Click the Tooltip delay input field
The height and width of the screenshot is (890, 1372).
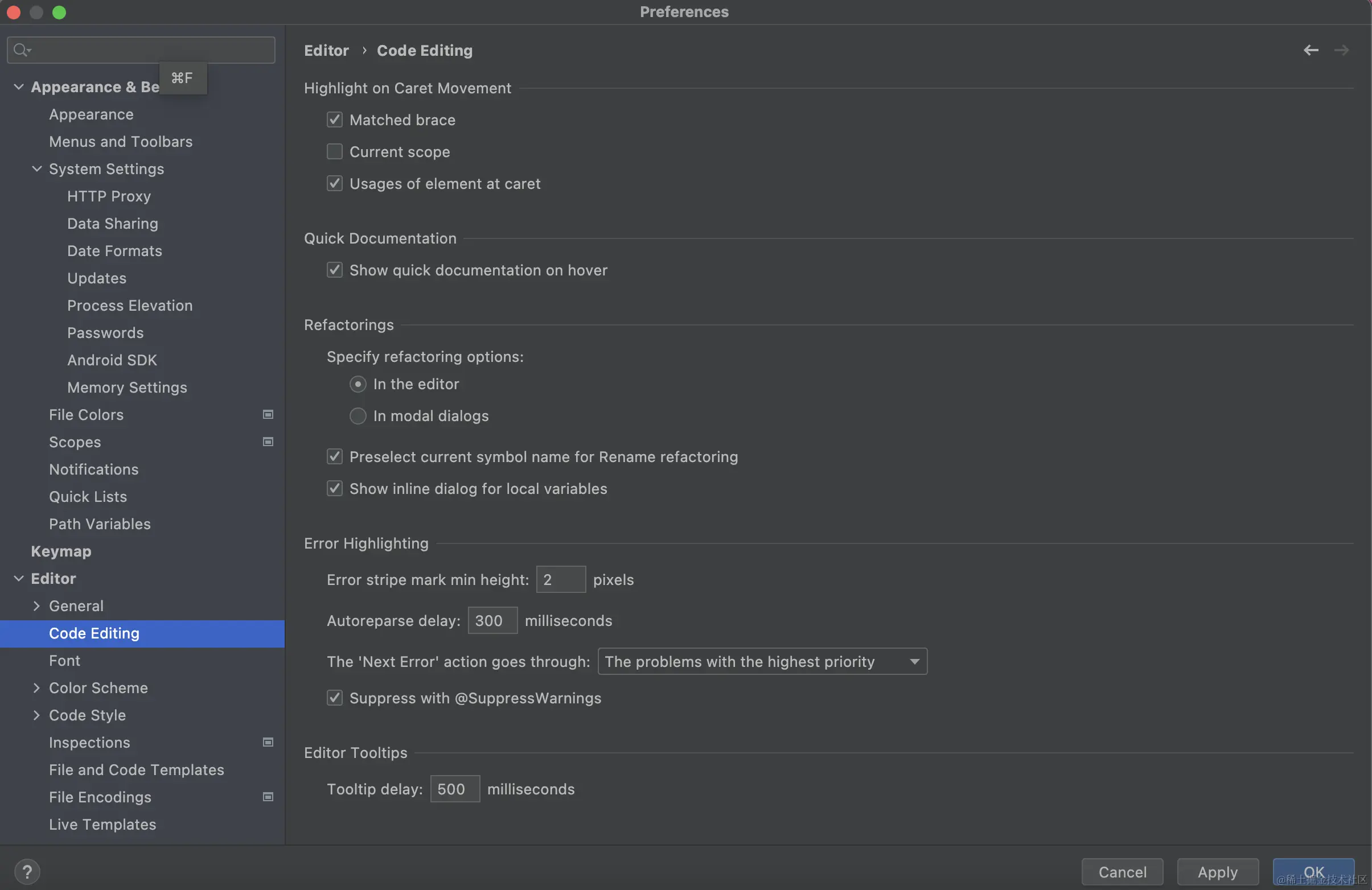coord(454,789)
